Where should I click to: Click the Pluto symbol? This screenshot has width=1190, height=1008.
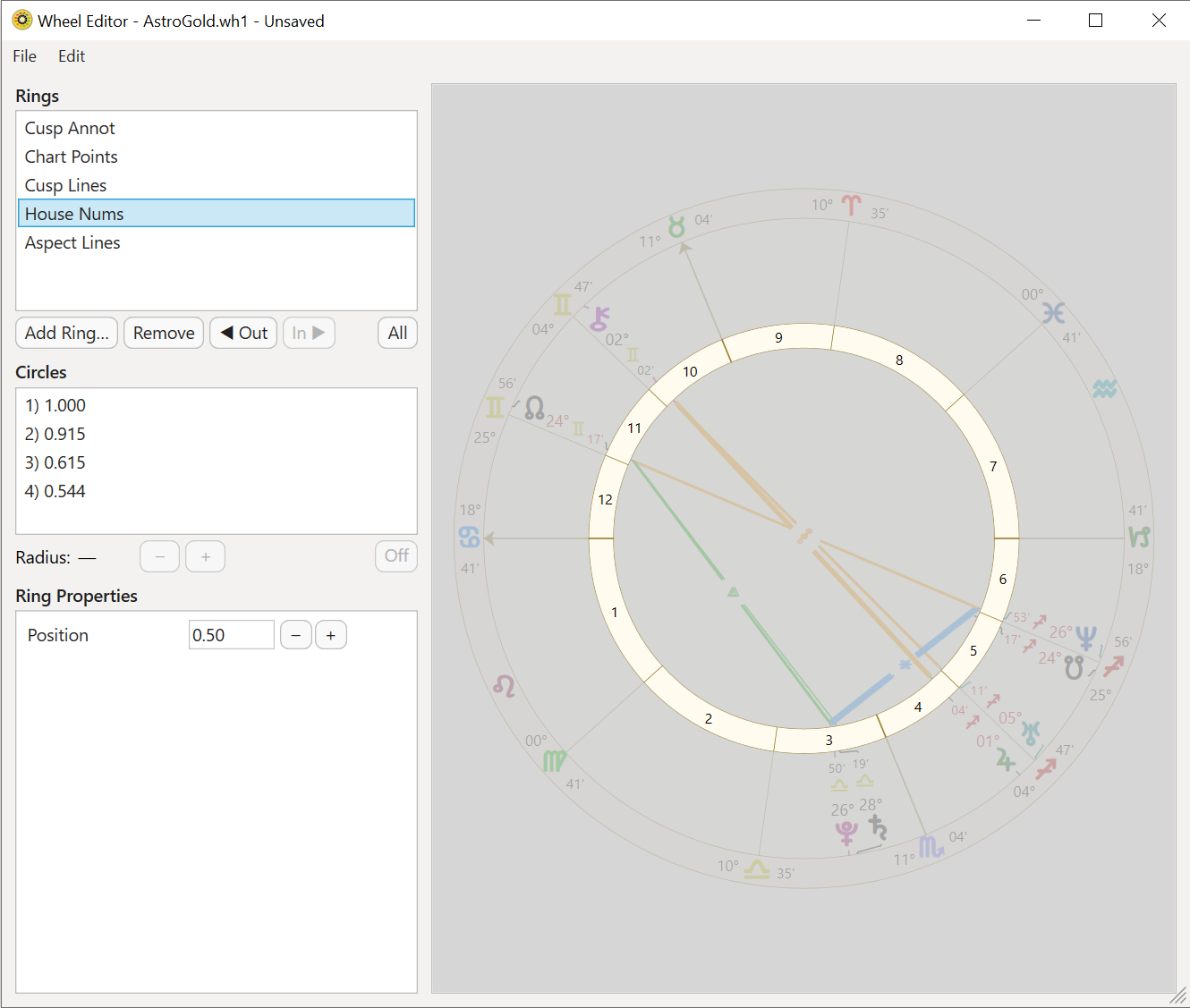click(x=846, y=833)
